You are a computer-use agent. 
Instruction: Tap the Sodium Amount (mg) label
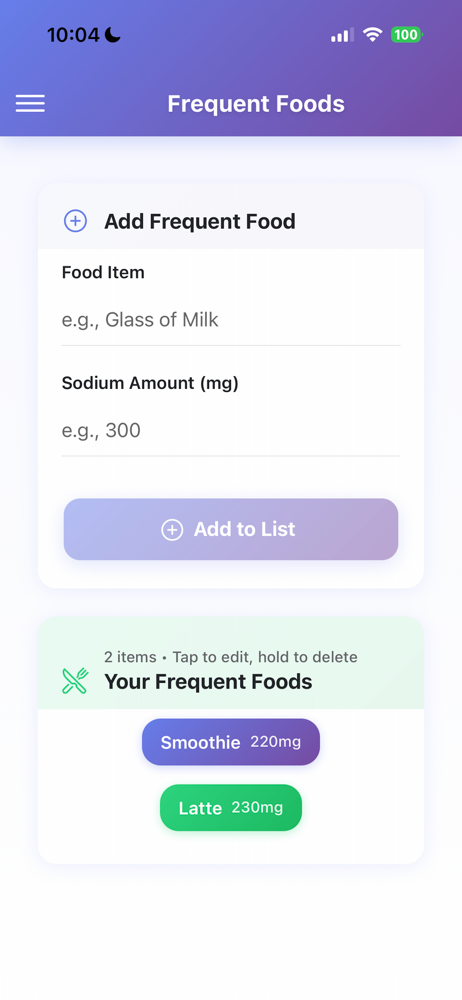click(x=150, y=383)
